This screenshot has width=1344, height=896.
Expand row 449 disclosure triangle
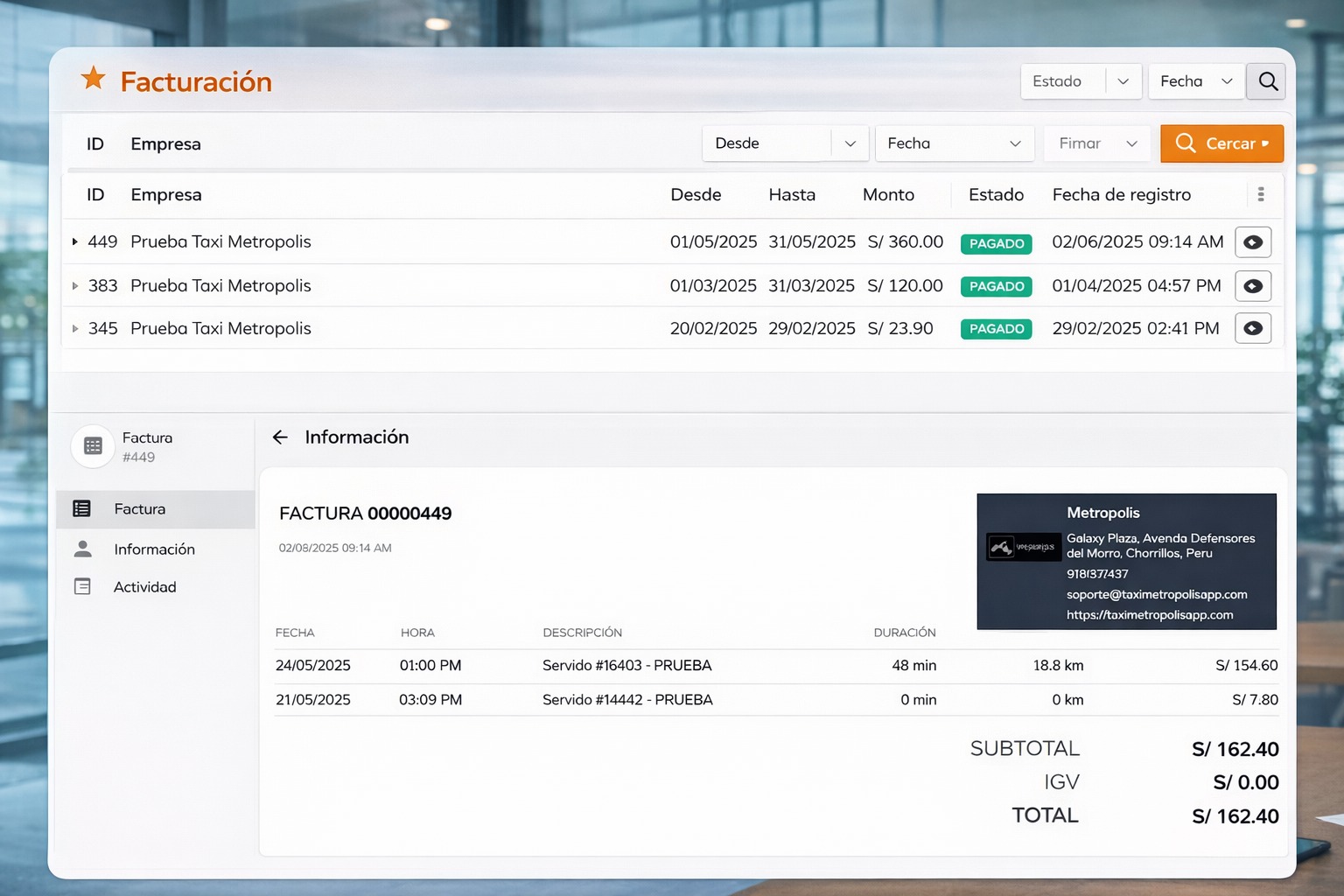[75, 241]
